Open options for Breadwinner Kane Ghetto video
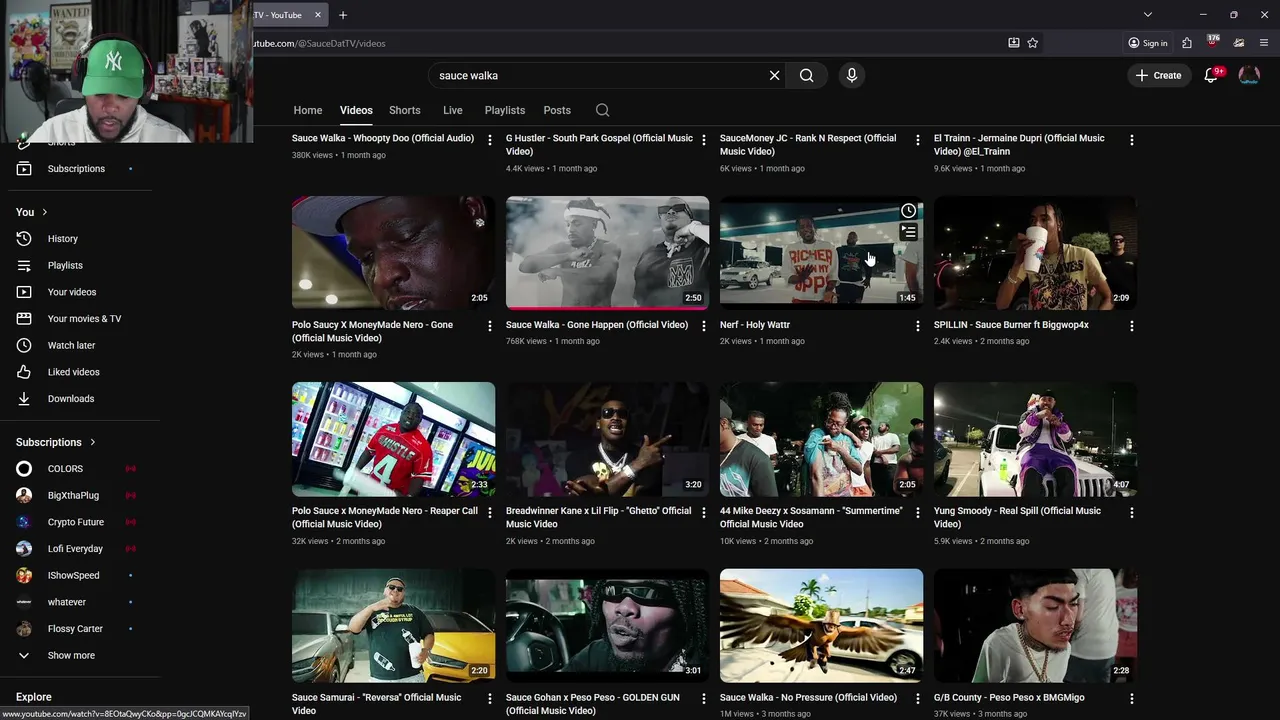Viewport: 1280px width, 720px height. [703, 512]
